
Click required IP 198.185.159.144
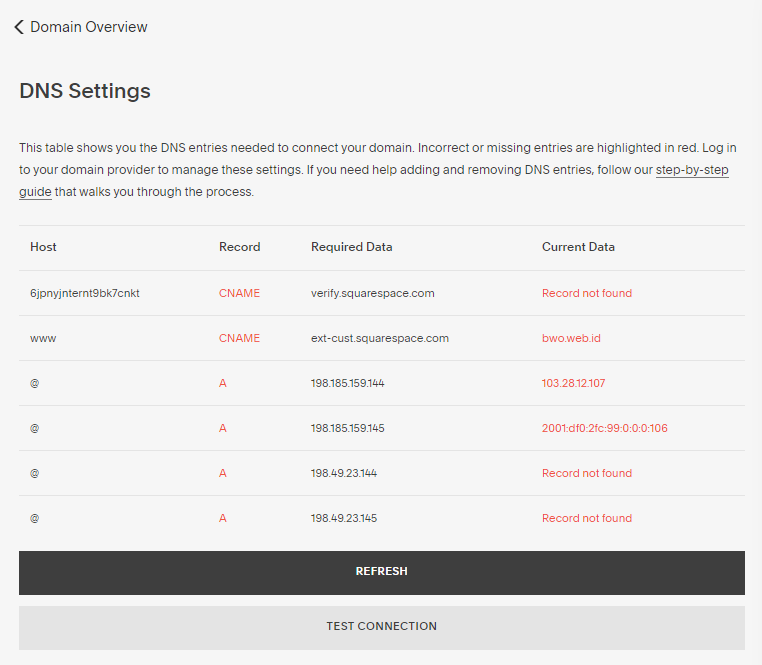pyautogui.click(x=347, y=383)
